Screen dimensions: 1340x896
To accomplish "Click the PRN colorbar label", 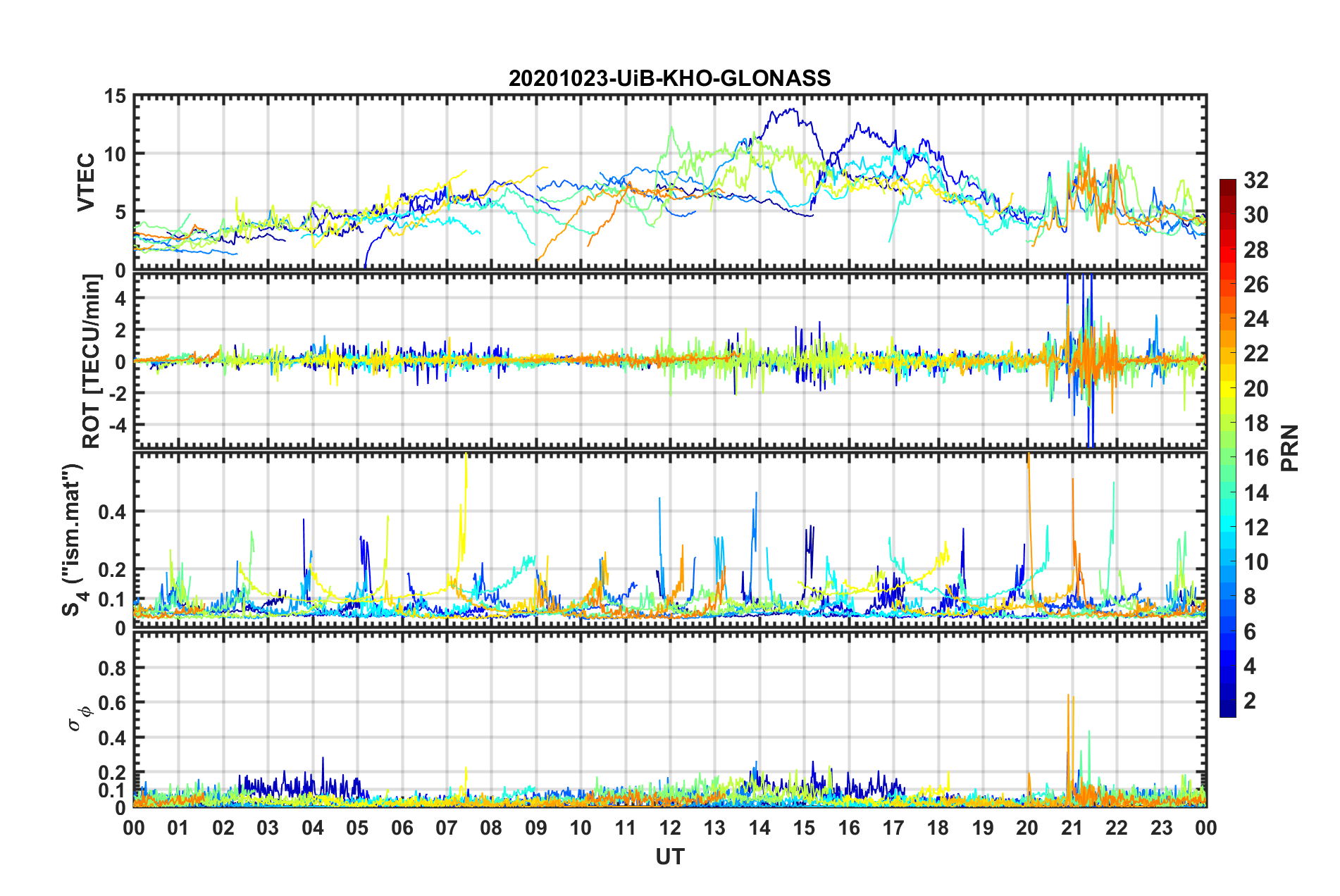I will tap(1290, 448).
